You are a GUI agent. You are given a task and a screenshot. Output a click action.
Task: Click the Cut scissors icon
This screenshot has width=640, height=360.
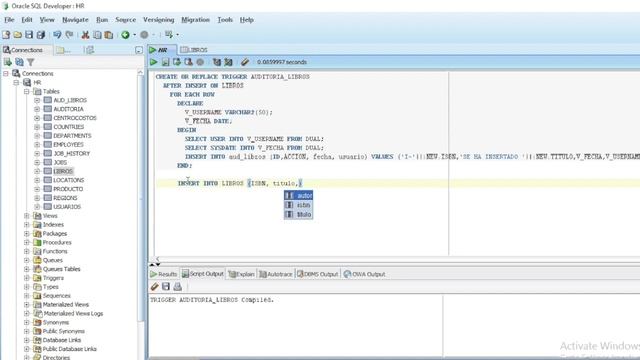click(x=85, y=35)
